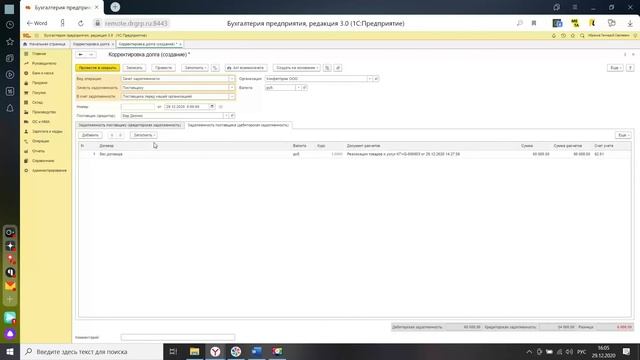
Task: Open the table Заполнить dropdown
Action: (144, 135)
